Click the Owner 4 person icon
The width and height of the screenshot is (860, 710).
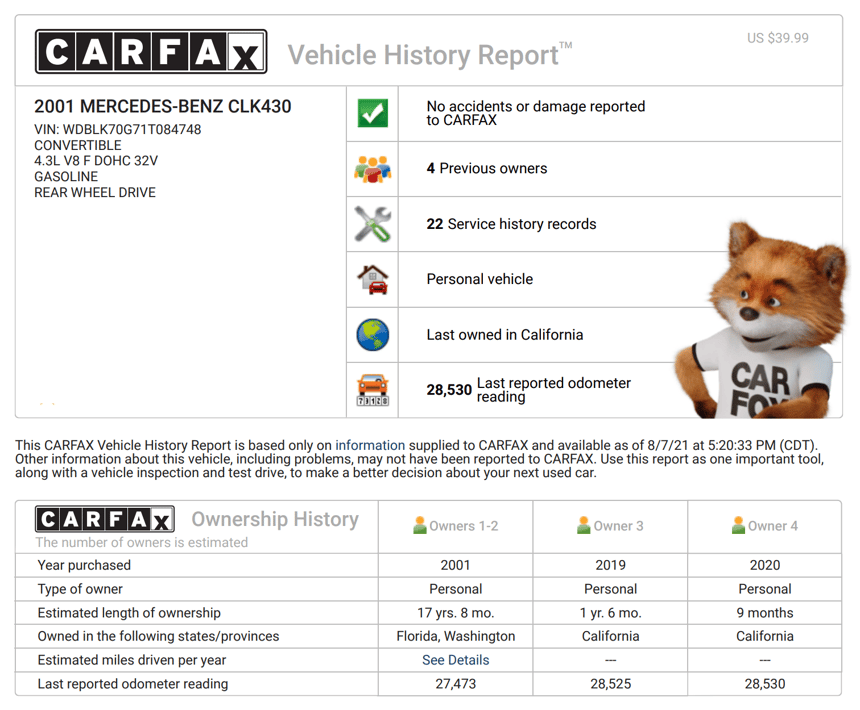tap(739, 526)
